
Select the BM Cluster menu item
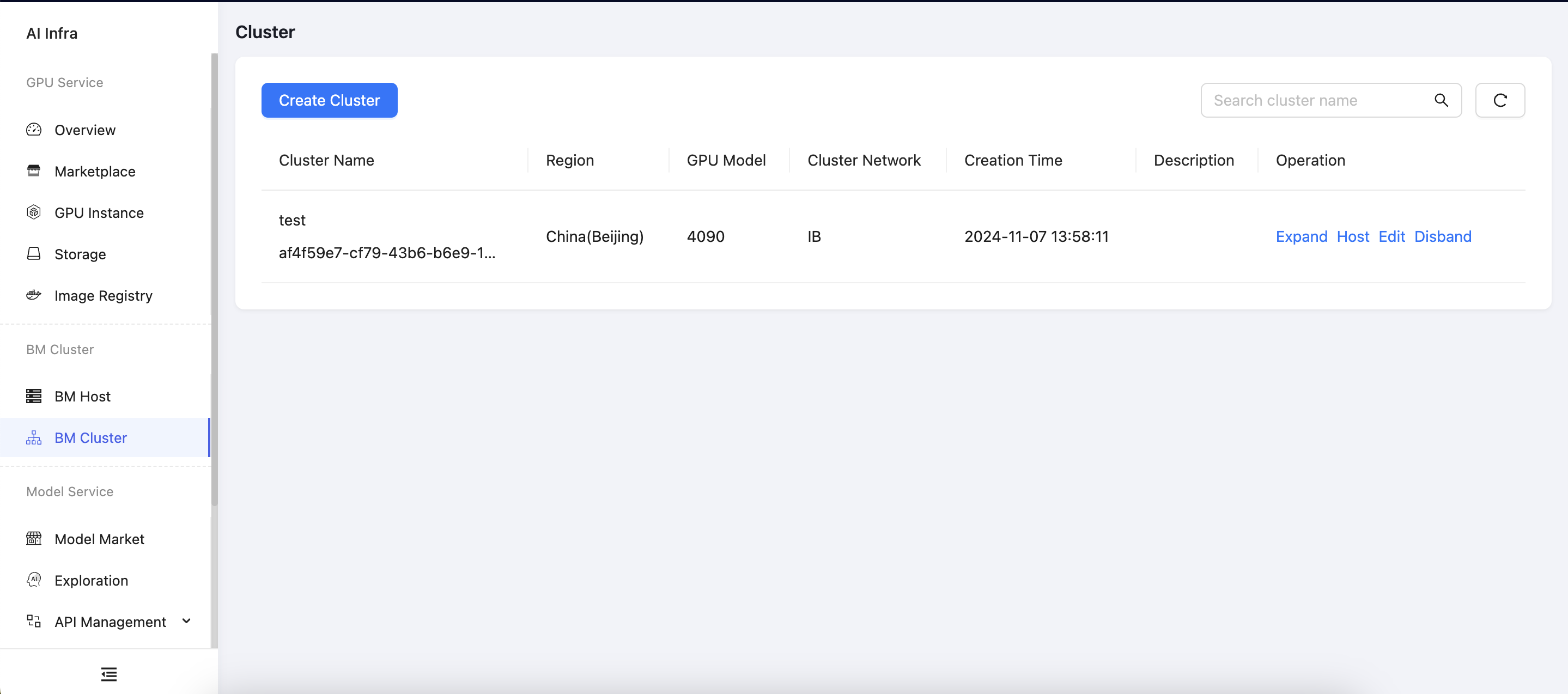pyautogui.click(x=105, y=438)
